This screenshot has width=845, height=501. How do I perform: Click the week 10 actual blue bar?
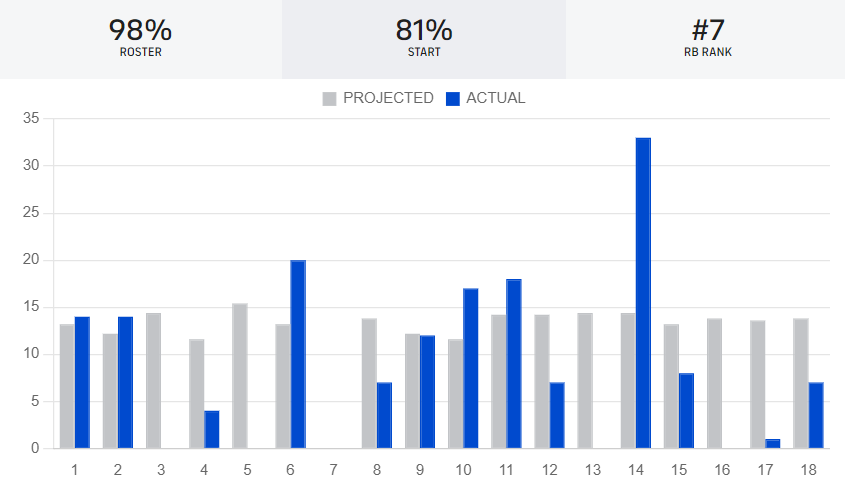470,368
